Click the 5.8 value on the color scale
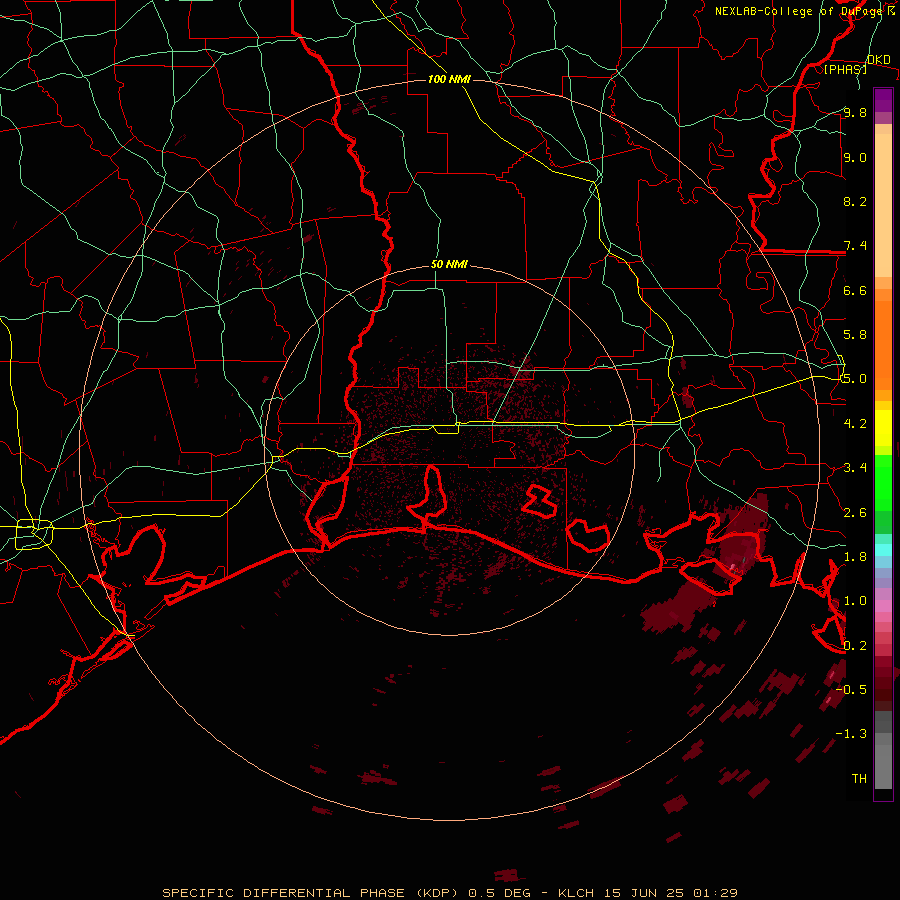This screenshot has width=900, height=900. pyautogui.click(x=855, y=335)
